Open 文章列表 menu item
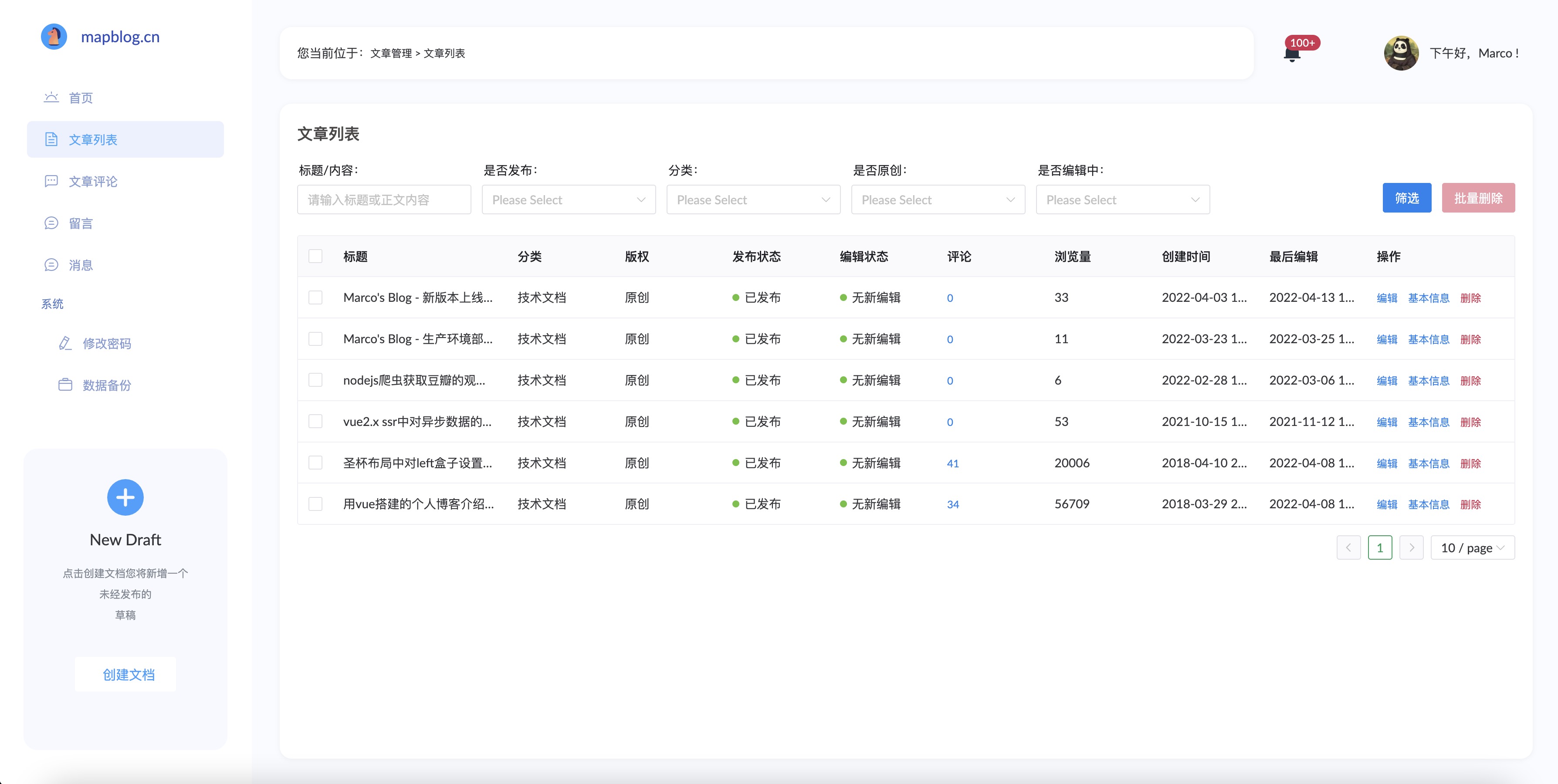This screenshot has width=1558, height=784. tap(125, 139)
